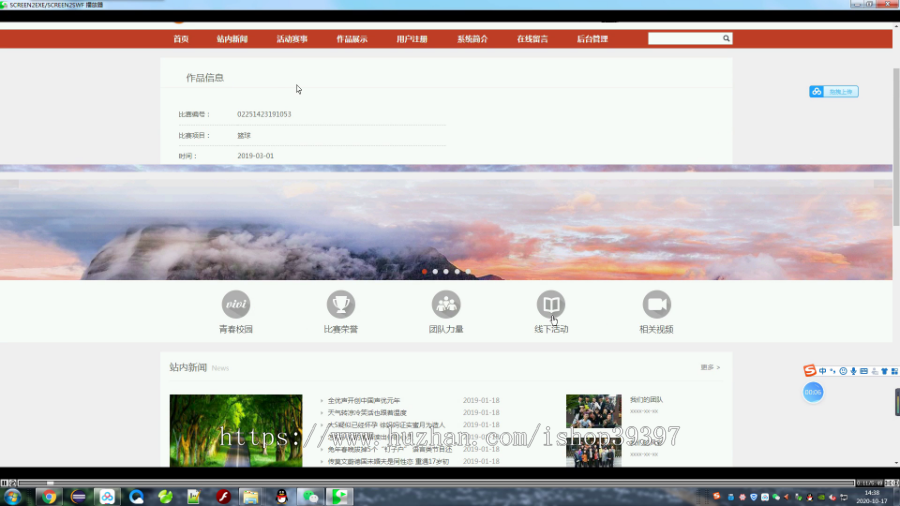Open the 青春校园 circle icon
The height and width of the screenshot is (506, 900).
click(236, 304)
